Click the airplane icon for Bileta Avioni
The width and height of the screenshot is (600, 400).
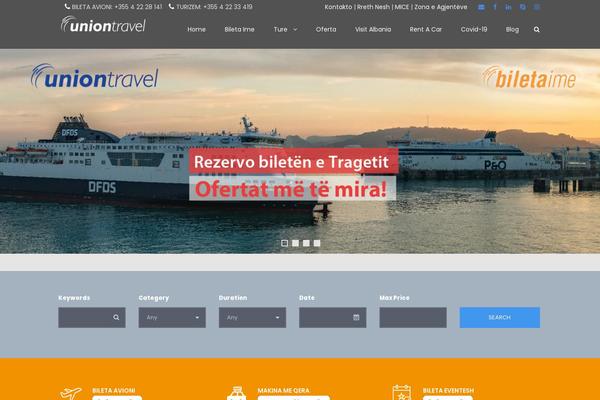[71, 393]
